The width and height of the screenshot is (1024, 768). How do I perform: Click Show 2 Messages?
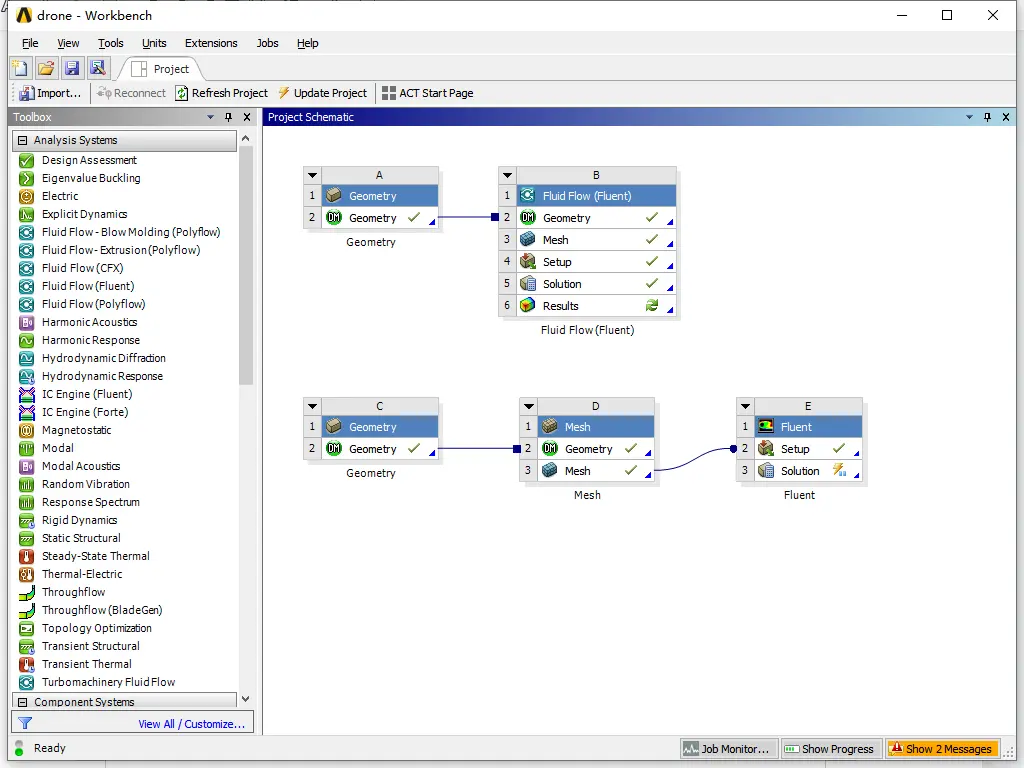pyautogui.click(x=942, y=749)
